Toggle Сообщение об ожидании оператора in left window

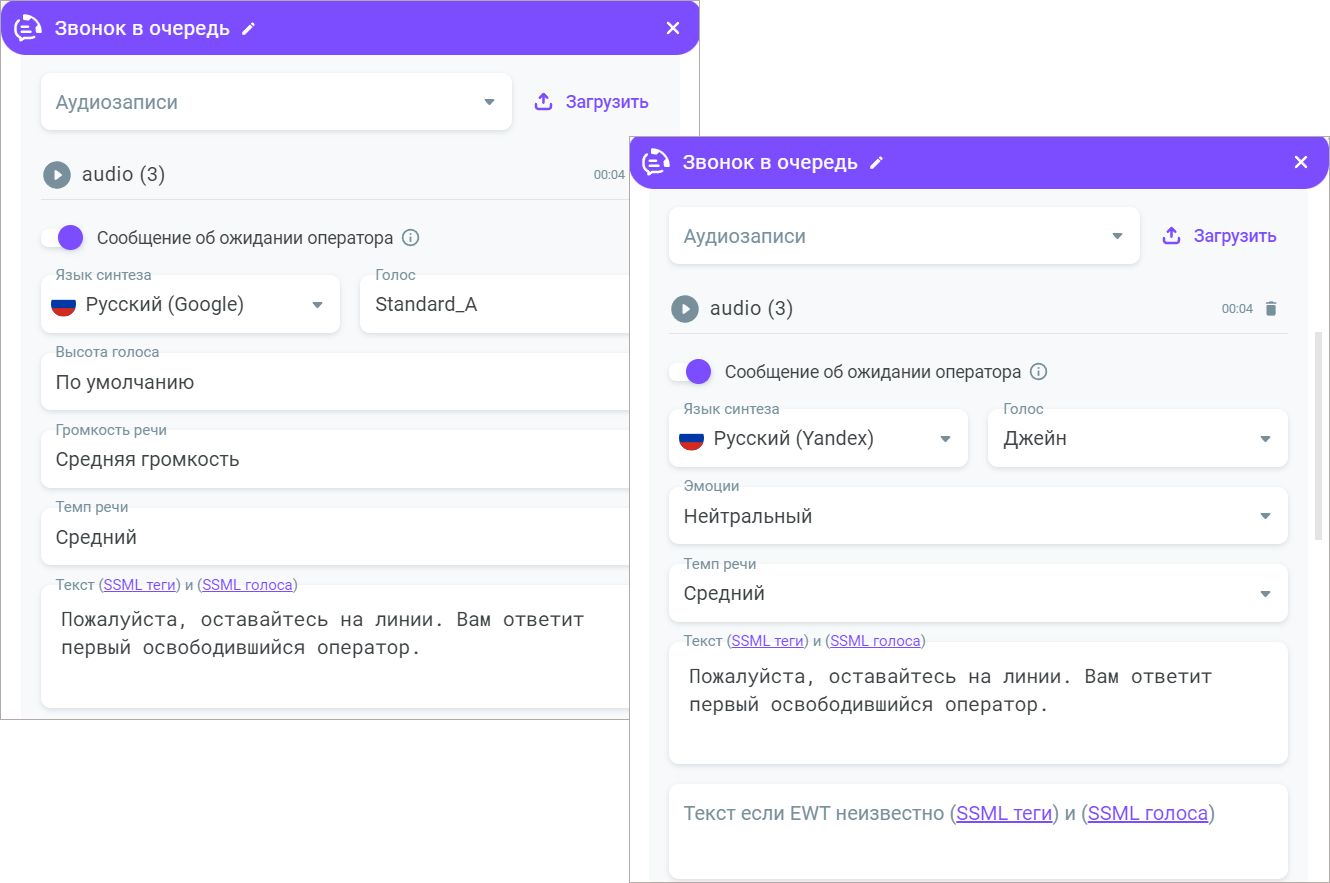(62, 238)
